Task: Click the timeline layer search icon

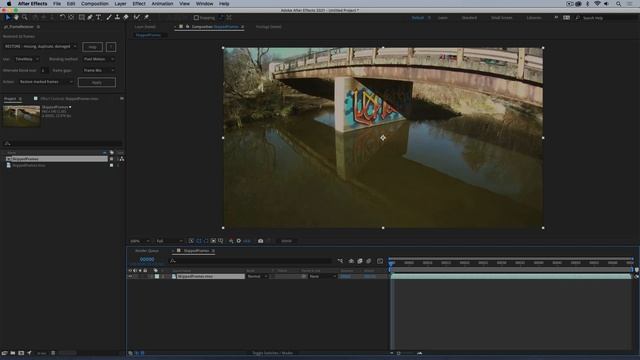Action: coord(173,260)
